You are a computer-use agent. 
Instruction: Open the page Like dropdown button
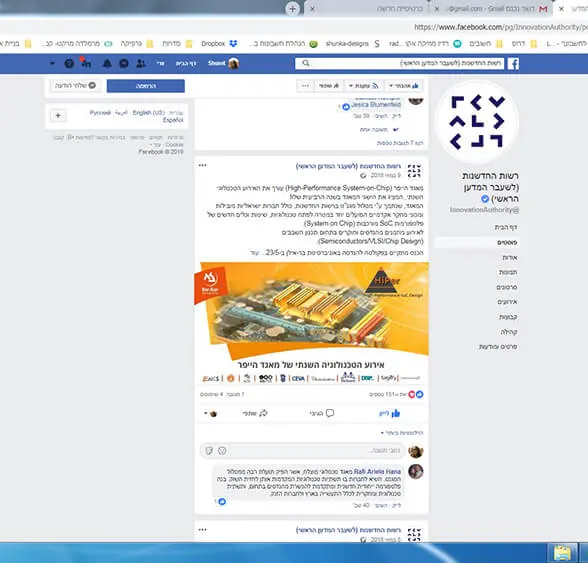404,86
